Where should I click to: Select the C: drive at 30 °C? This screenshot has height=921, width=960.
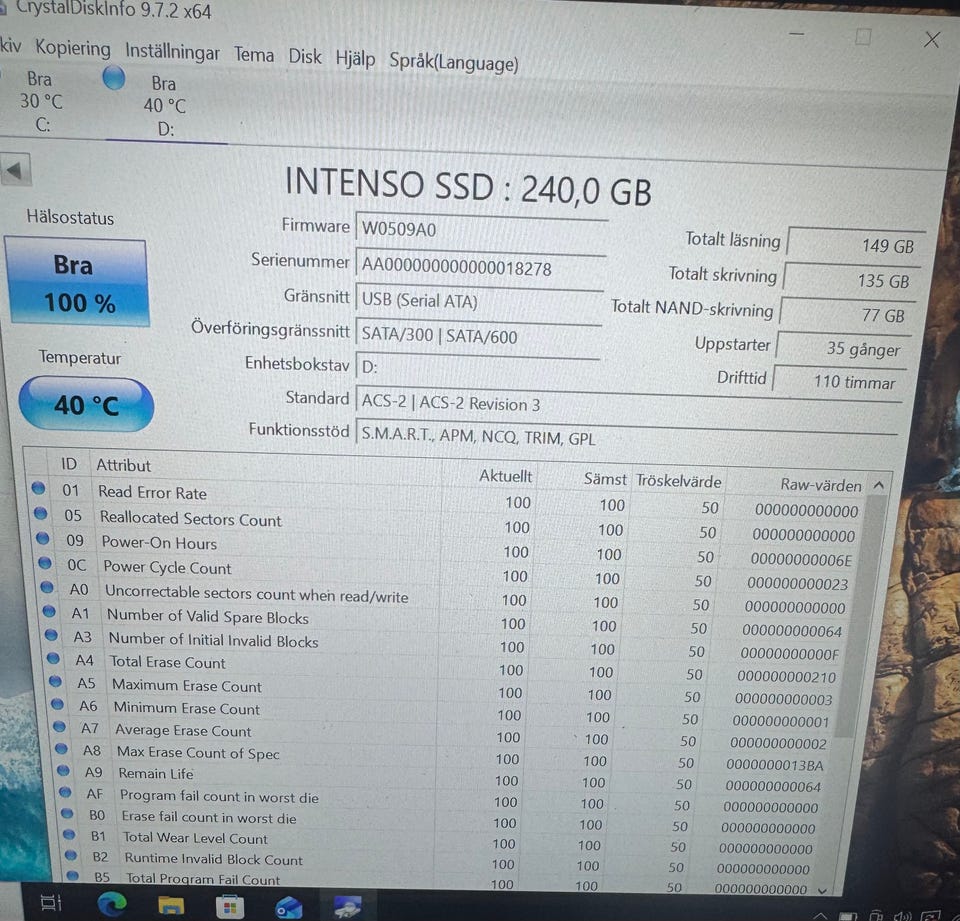point(42,102)
